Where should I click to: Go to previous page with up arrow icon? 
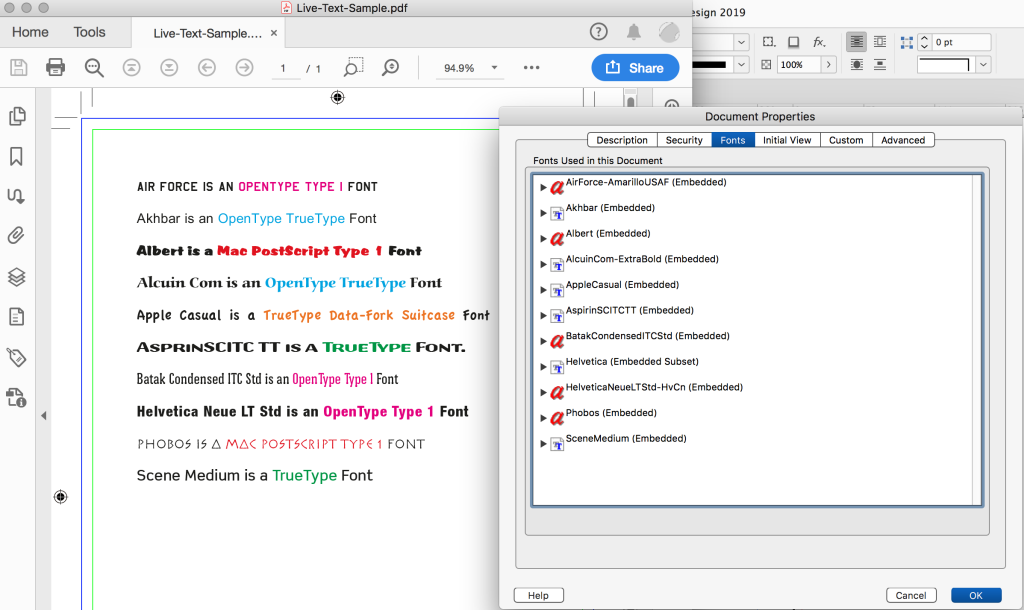pyautogui.click(x=131, y=67)
